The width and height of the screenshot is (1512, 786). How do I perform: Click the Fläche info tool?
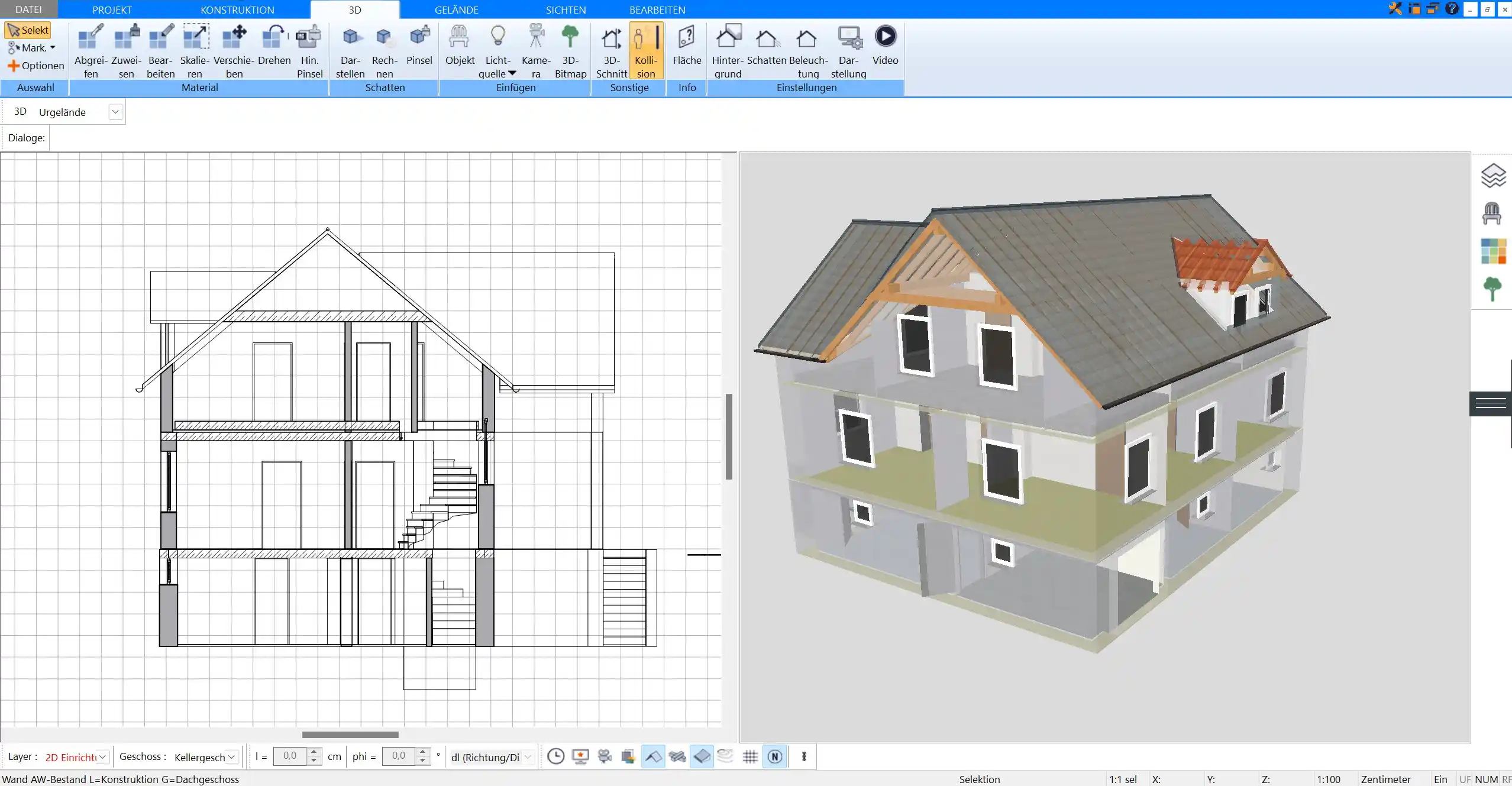point(687,45)
